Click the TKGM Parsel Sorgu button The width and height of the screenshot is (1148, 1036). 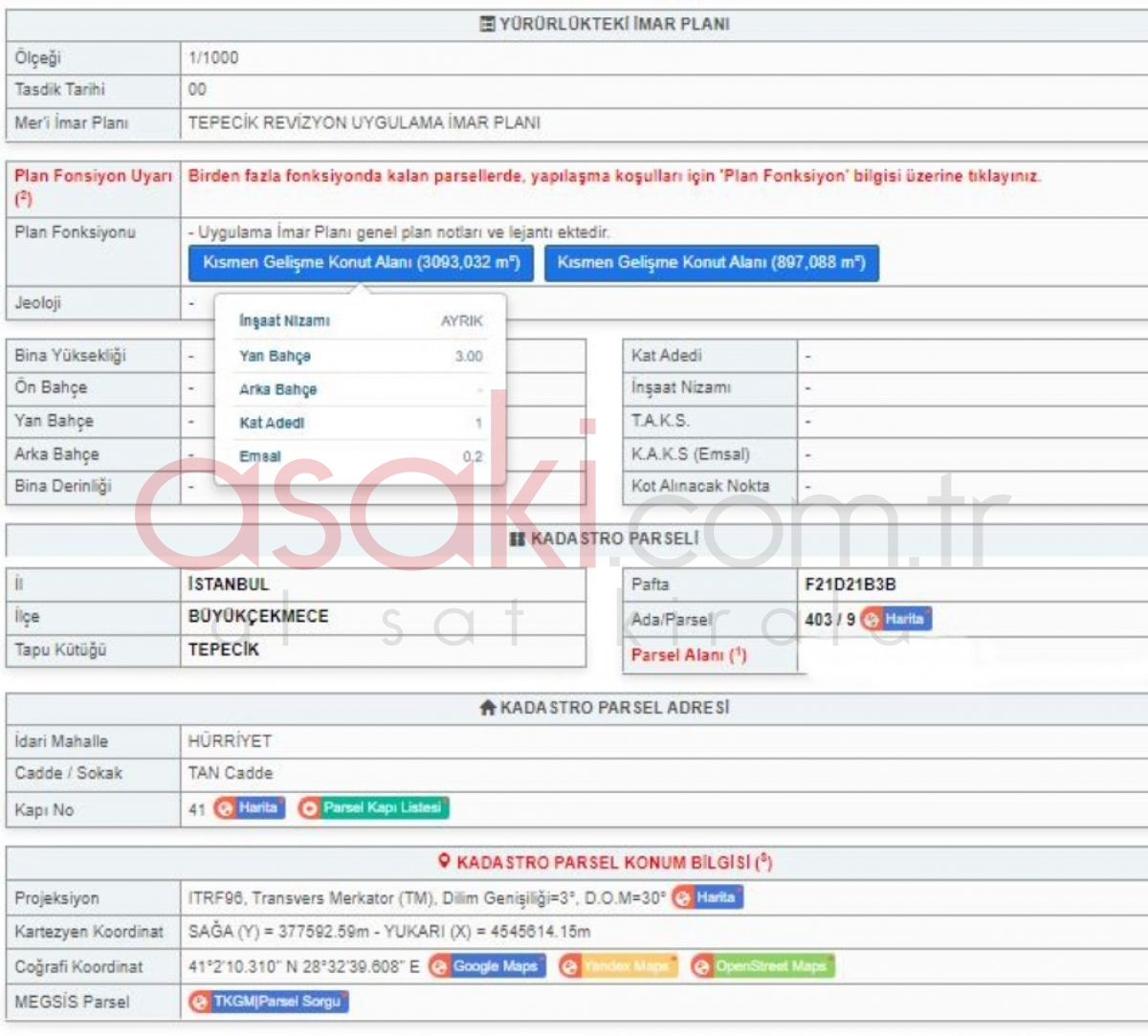(x=269, y=1002)
